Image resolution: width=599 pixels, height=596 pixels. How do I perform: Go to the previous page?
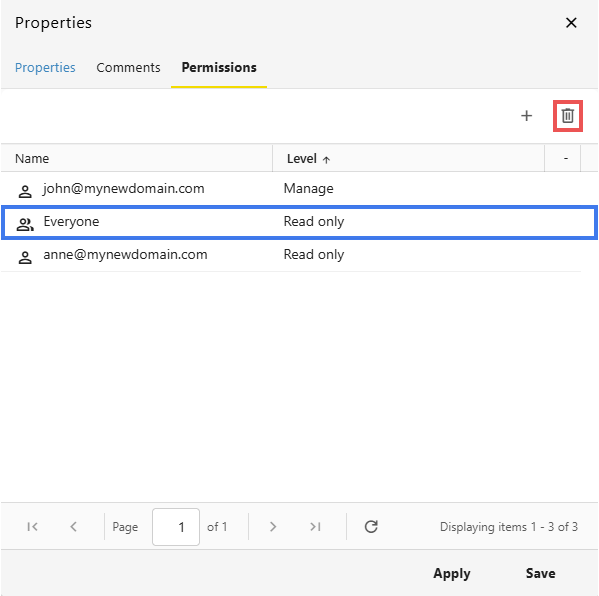tap(73, 526)
